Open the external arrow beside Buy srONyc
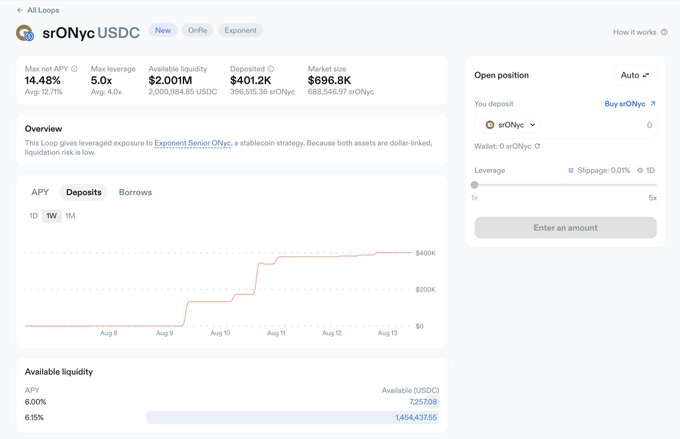 pyautogui.click(x=653, y=104)
